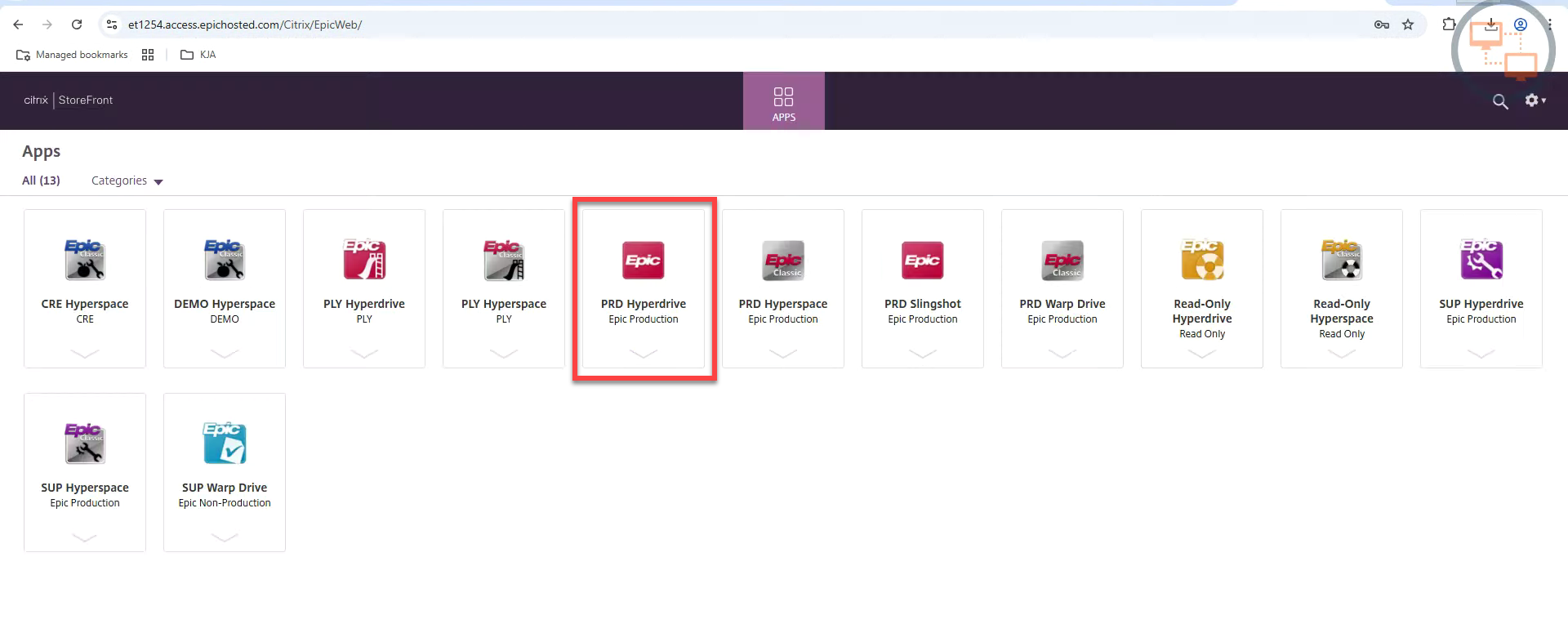
Task: Open the PRD Slingshot app icon
Action: click(923, 260)
